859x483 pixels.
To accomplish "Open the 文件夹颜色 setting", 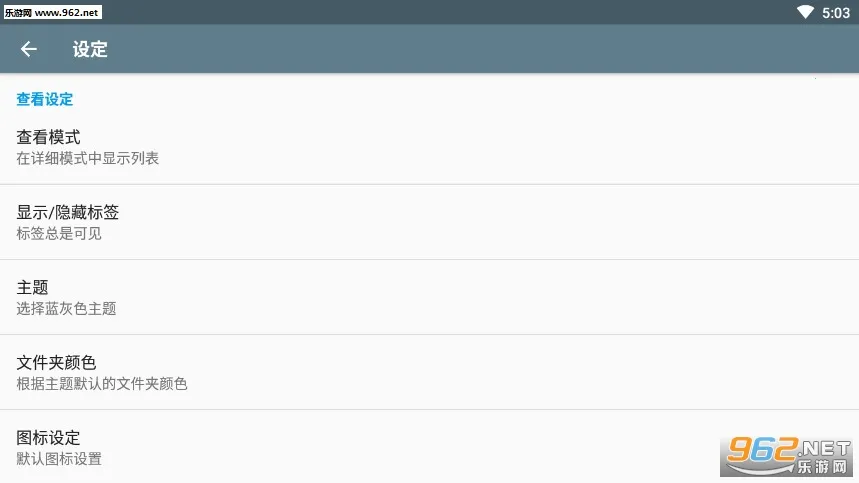I will pos(56,362).
